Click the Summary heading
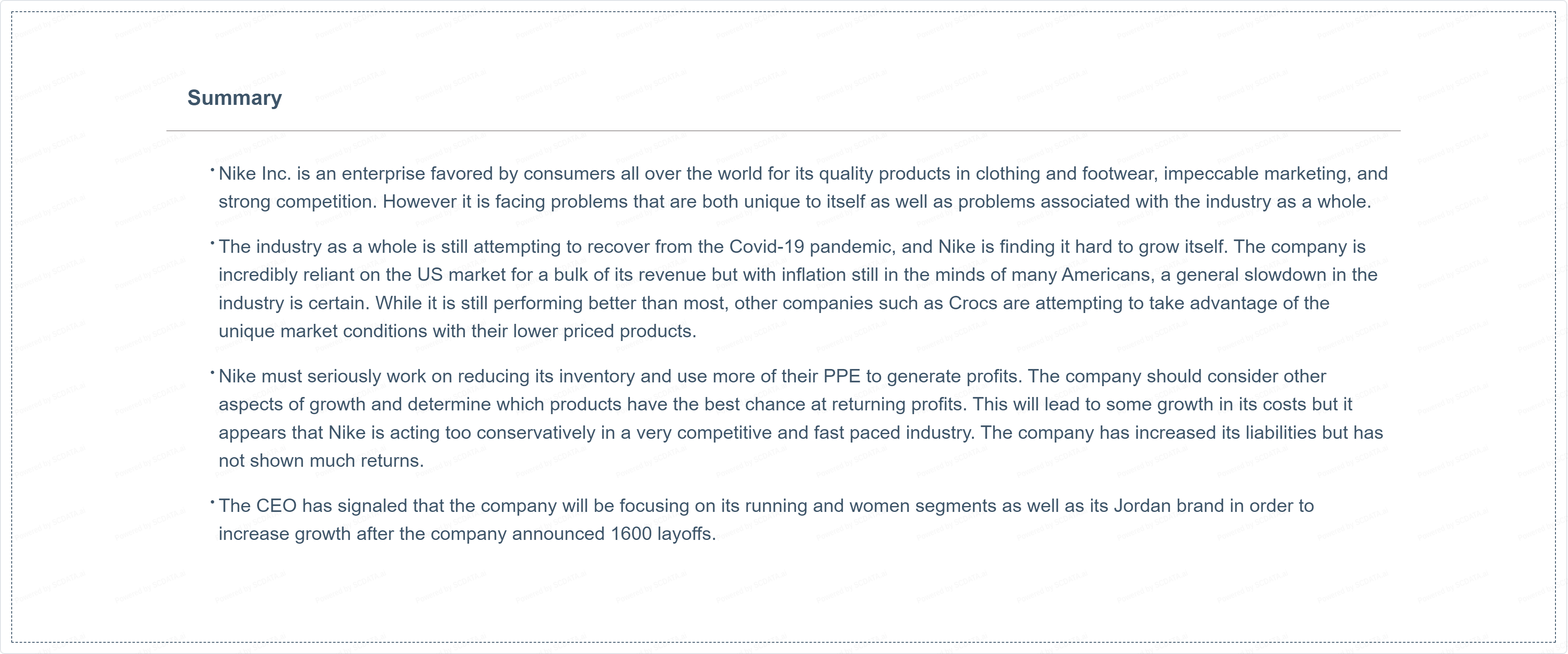This screenshot has height=654, width=1568. (x=234, y=98)
